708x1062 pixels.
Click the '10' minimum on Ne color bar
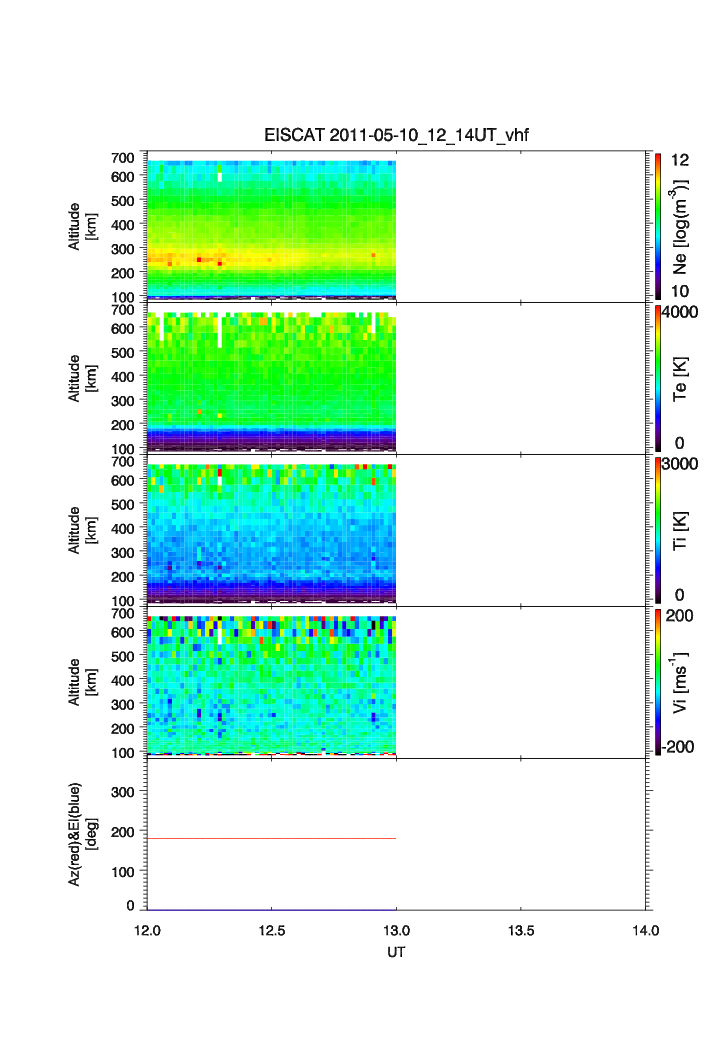click(x=680, y=291)
